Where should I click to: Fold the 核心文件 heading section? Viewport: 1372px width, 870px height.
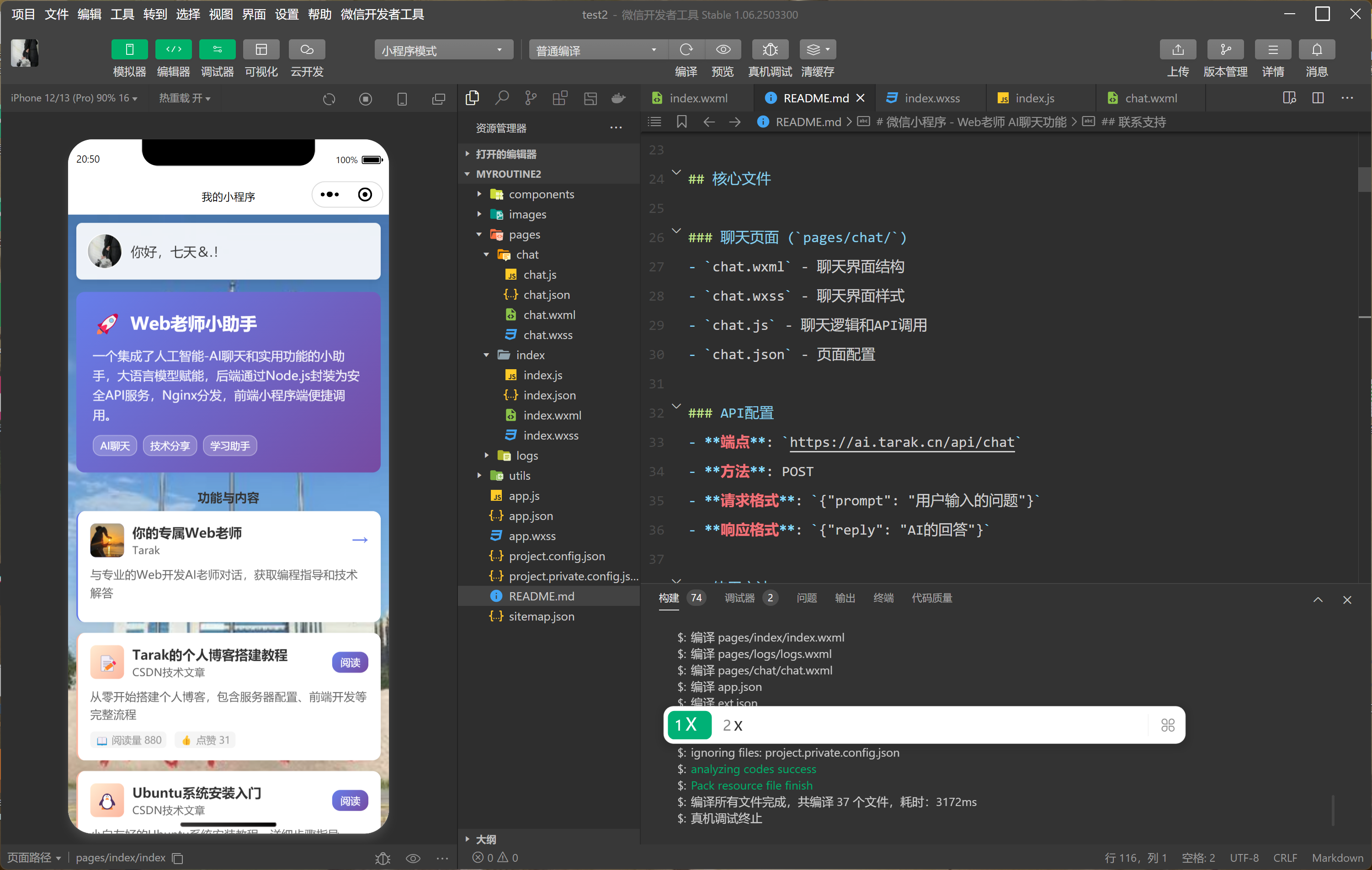[x=676, y=171]
